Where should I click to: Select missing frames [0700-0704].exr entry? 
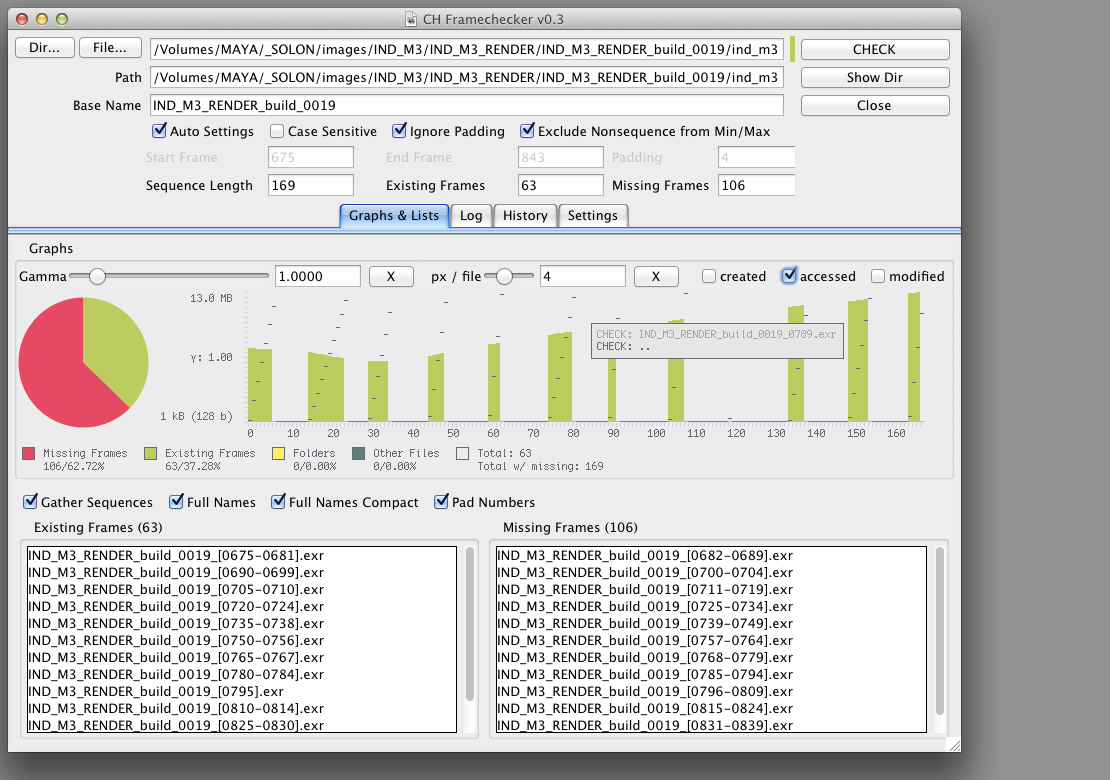(711, 573)
